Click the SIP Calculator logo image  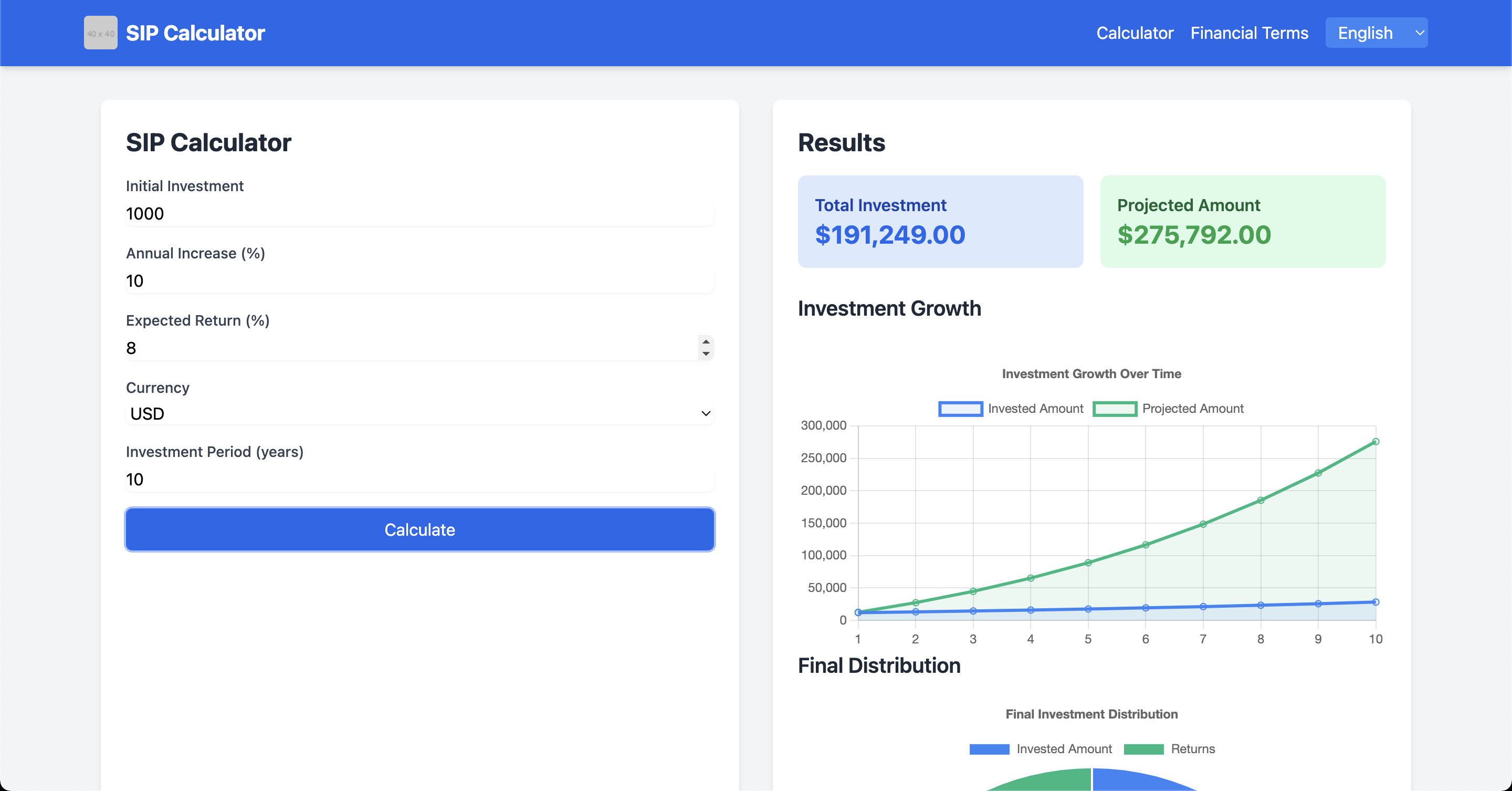click(x=100, y=33)
